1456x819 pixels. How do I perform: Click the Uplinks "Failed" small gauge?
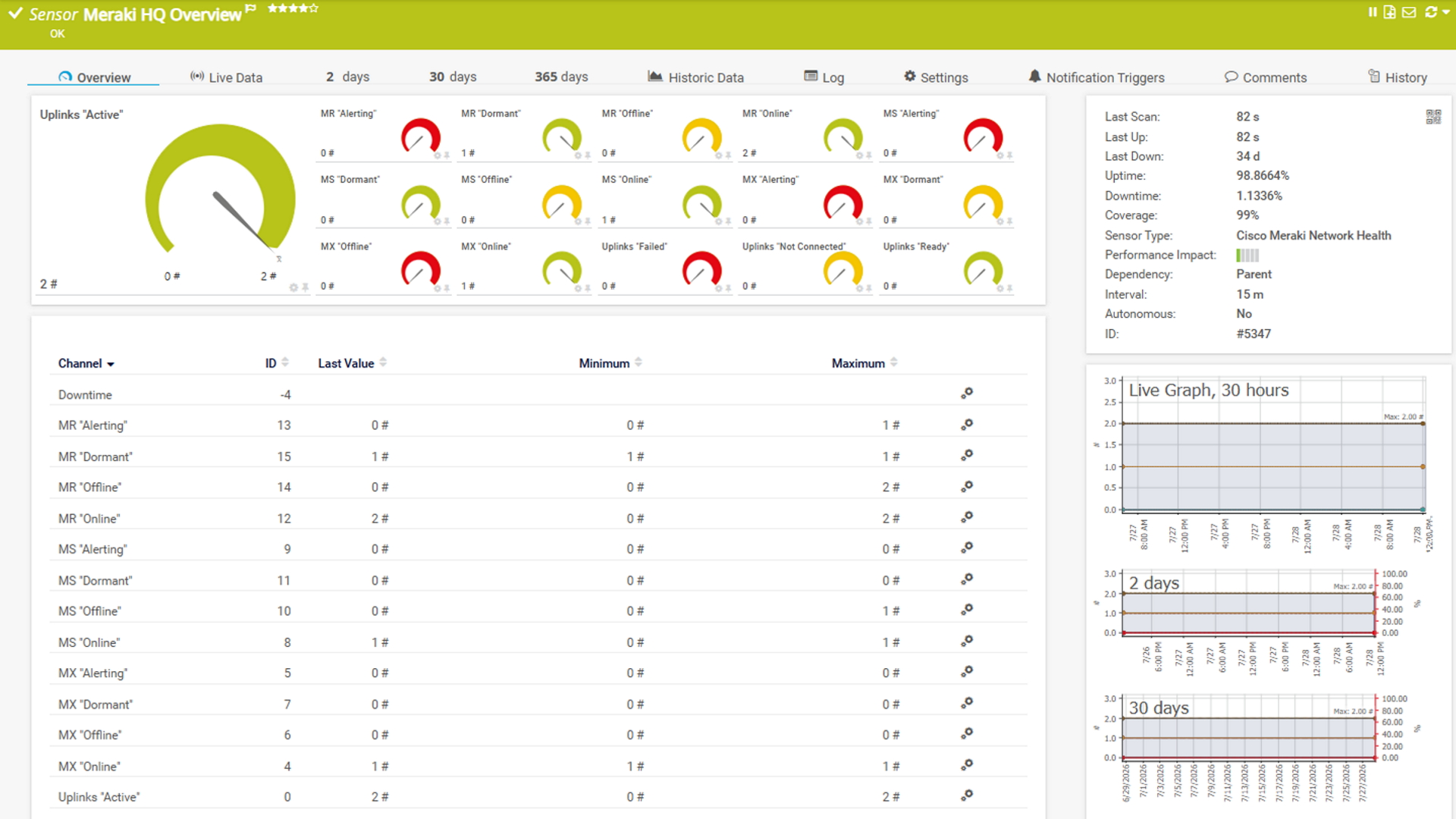[x=701, y=270]
